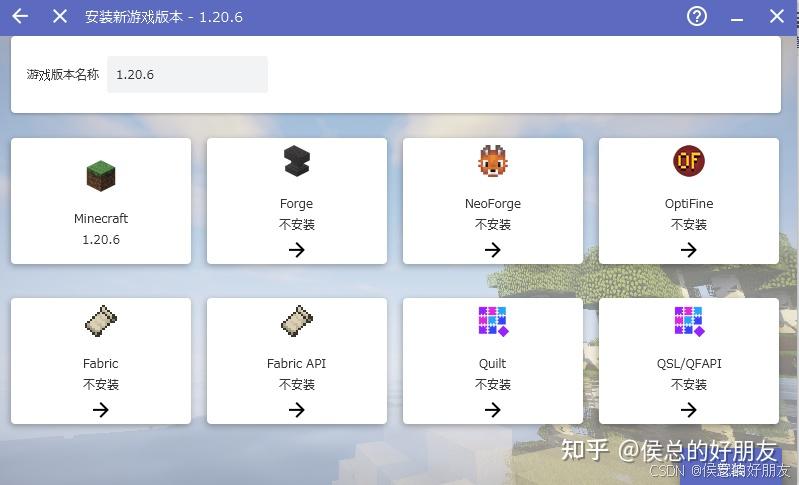This screenshot has width=799, height=485.
Task: Minimize the launcher window
Action: click(x=736, y=20)
